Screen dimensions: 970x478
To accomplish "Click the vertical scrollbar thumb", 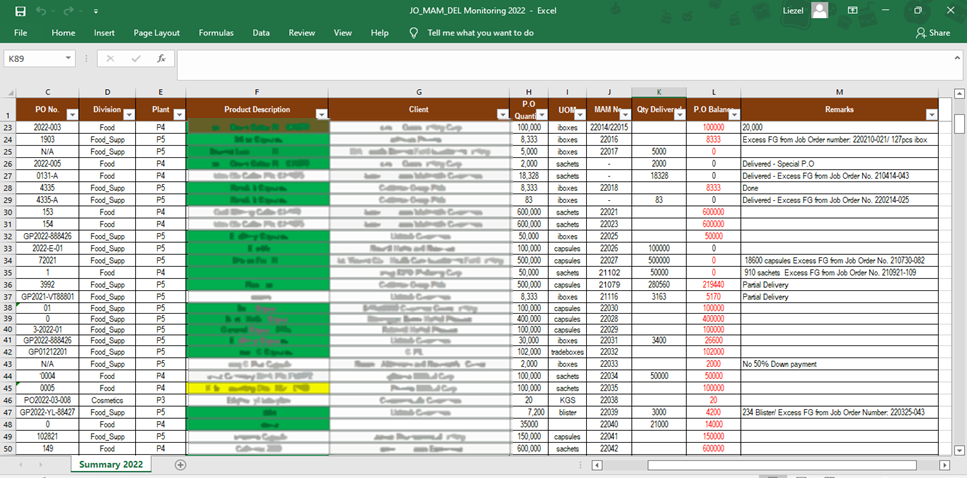I will 959,124.
